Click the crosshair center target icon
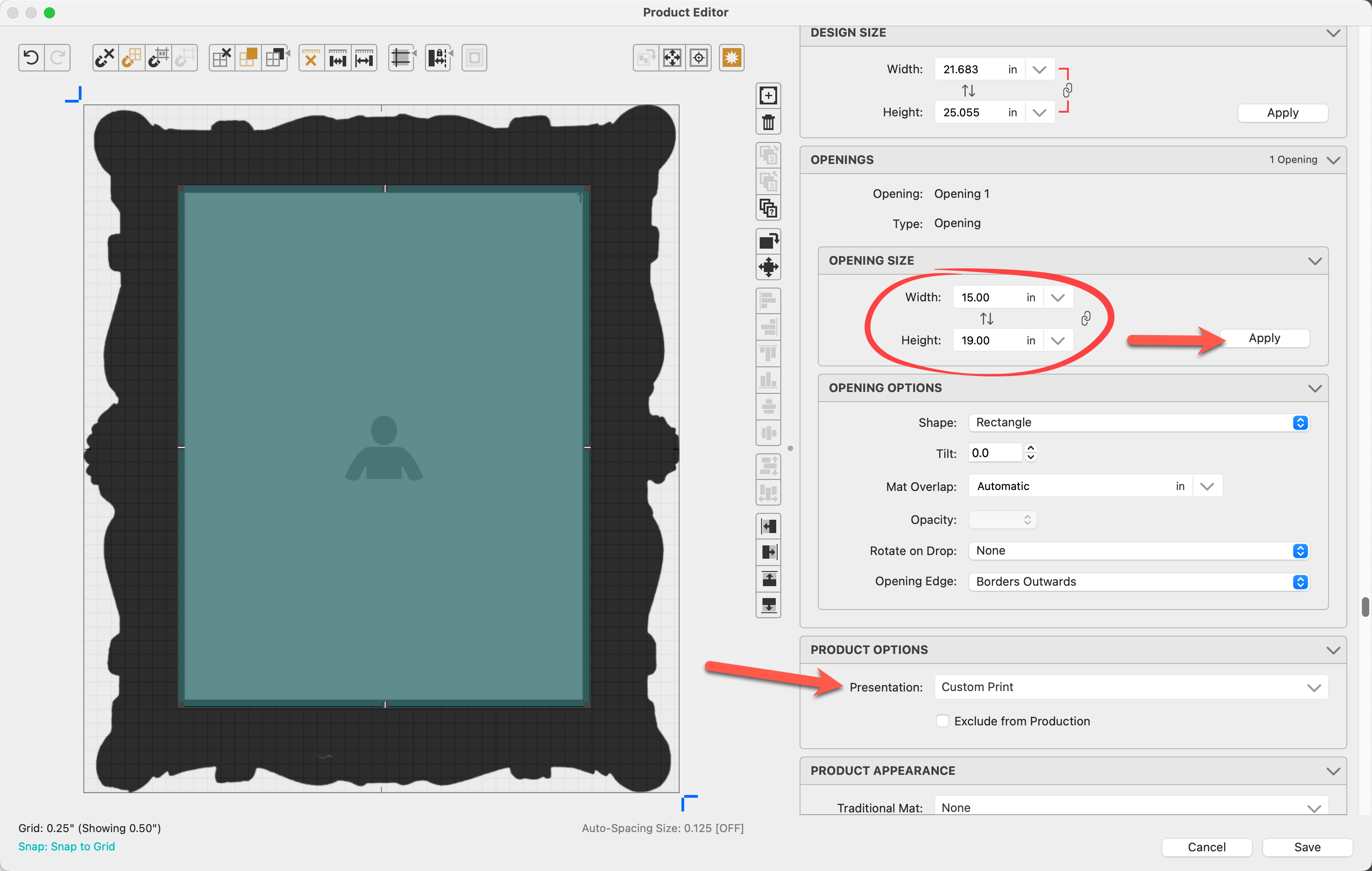 [x=698, y=58]
